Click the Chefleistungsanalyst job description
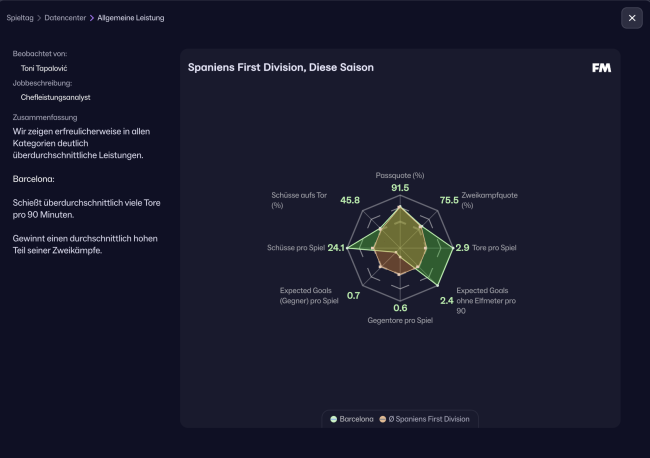This screenshot has width=650, height=458. (x=58, y=98)
